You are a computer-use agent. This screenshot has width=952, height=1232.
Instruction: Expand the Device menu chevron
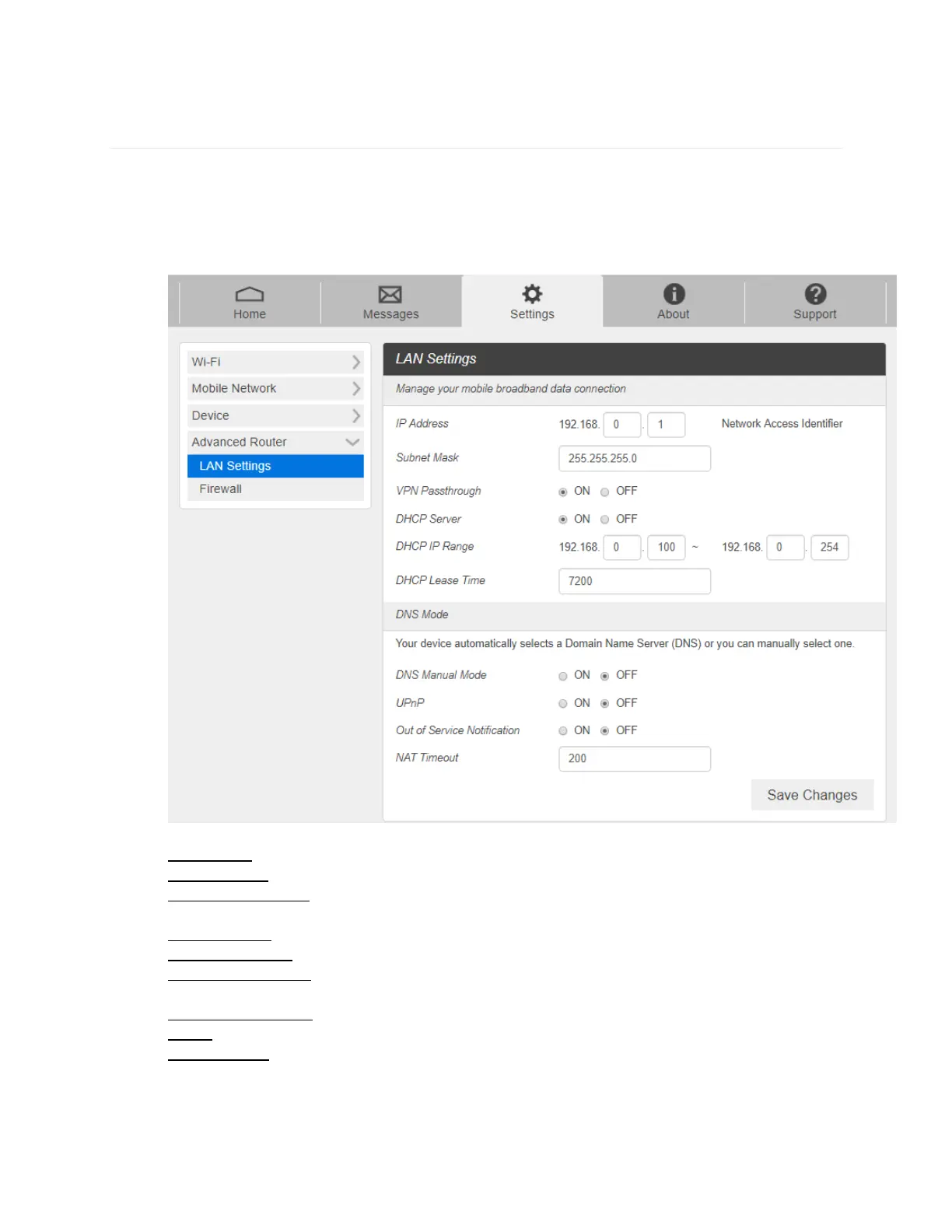(355, 415)
